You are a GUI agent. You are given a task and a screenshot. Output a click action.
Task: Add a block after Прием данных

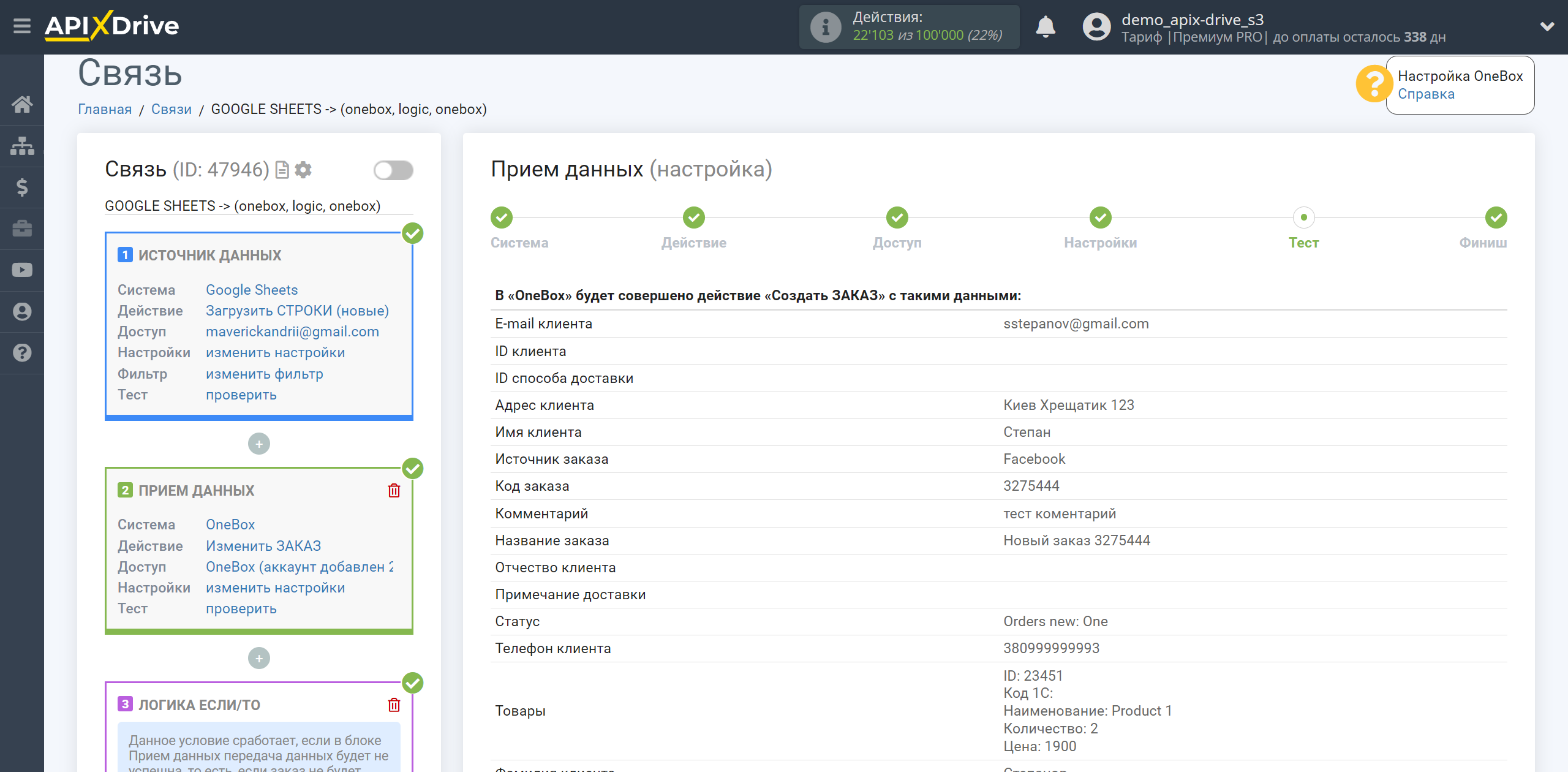259,658
